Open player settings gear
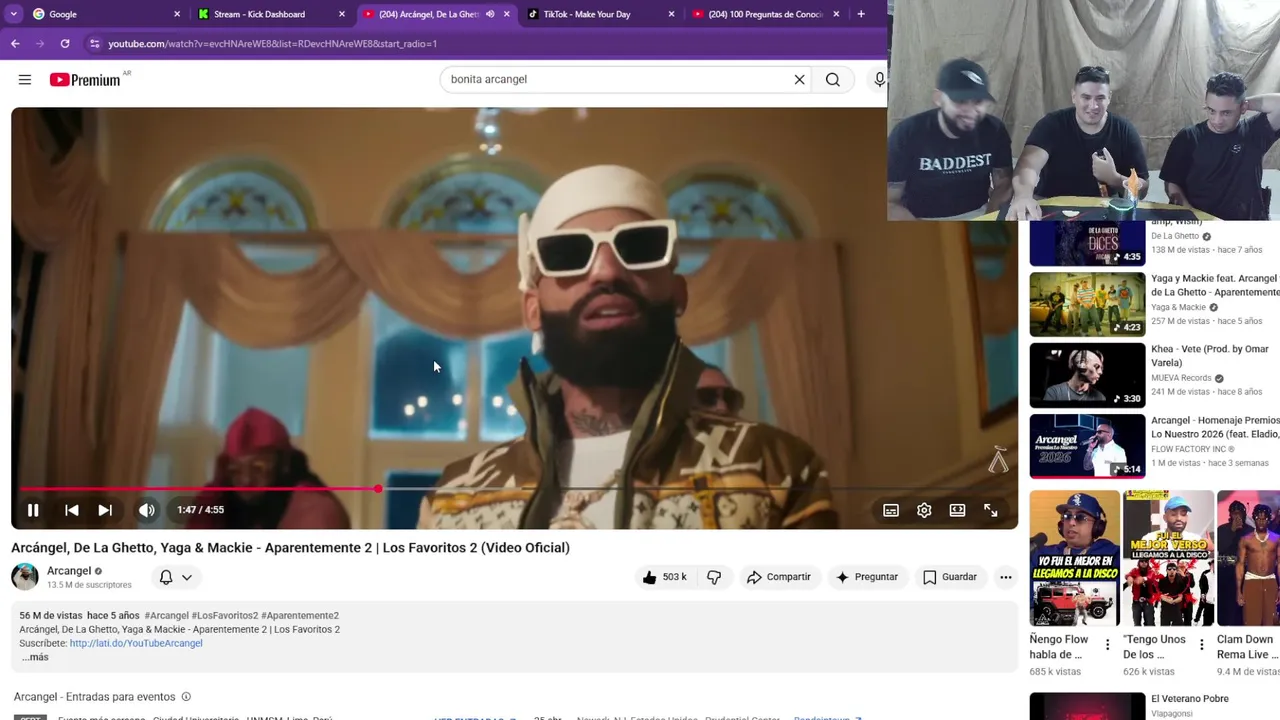The width and height of the screenshot is (1280, 720). [x=924, y=510]
